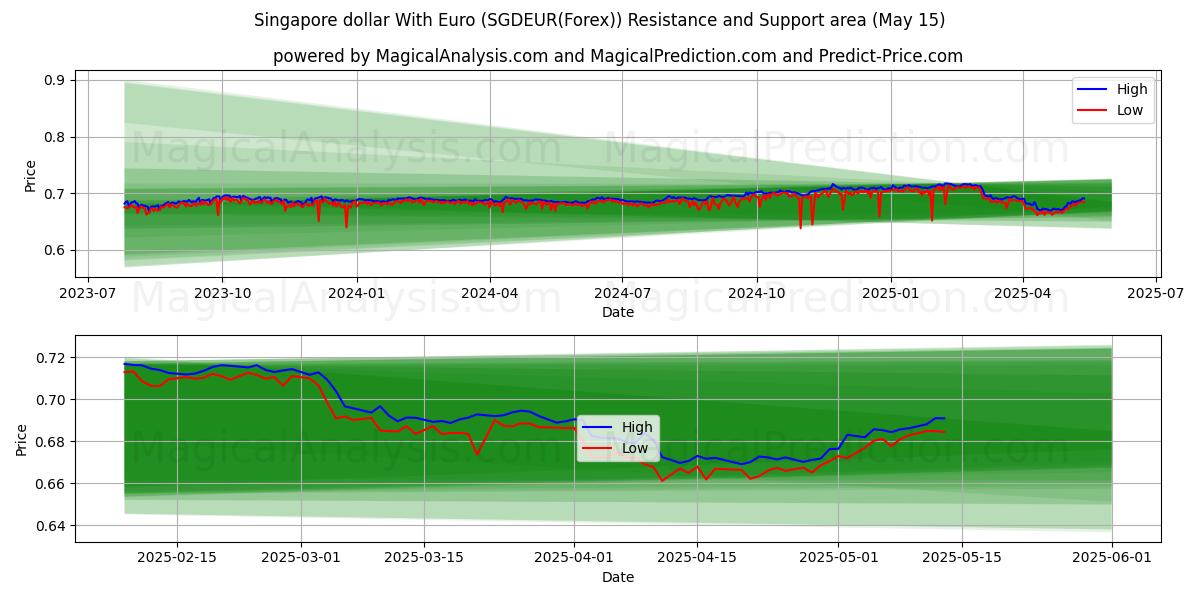
Task: Click the 0.9 price tick in top chart
Action: pos(54,80)
